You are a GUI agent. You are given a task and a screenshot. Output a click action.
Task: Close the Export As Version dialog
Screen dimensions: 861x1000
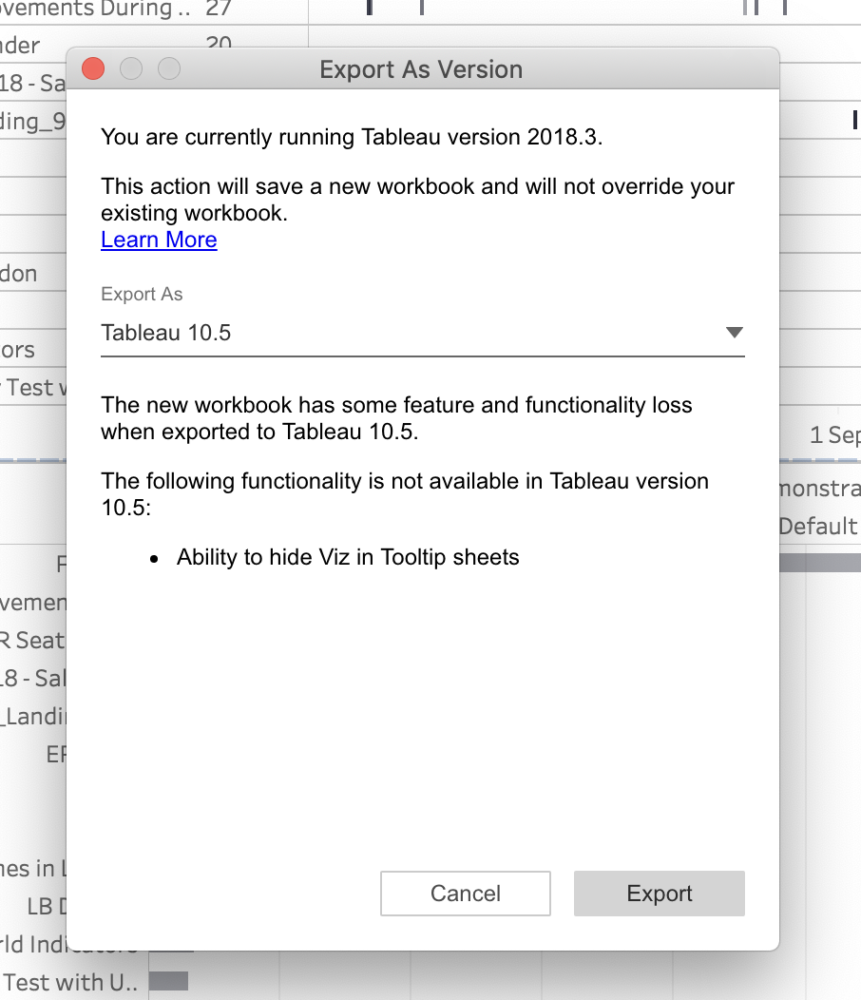coord(94,69)
